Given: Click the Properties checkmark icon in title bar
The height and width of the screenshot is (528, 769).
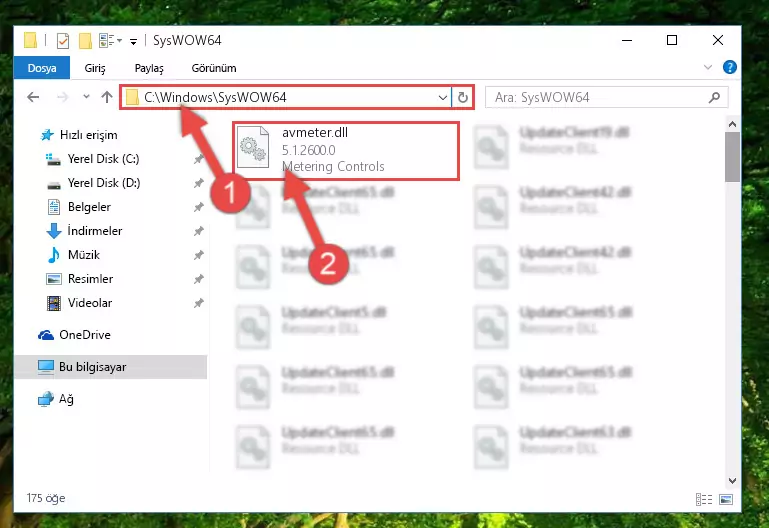Looking at the screenshot, I should click(x=63, y=41).
